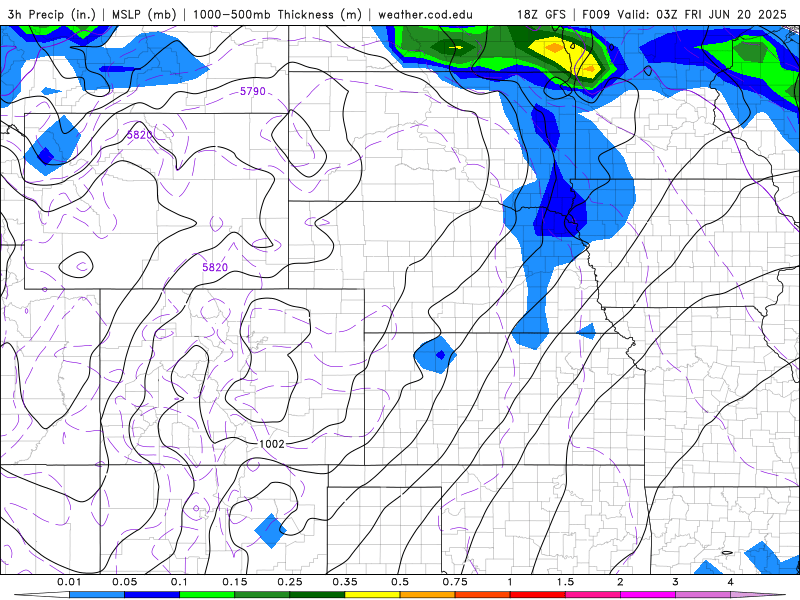Click the 0.01 legend value
The image size is (800, 600).
point(69,582)
